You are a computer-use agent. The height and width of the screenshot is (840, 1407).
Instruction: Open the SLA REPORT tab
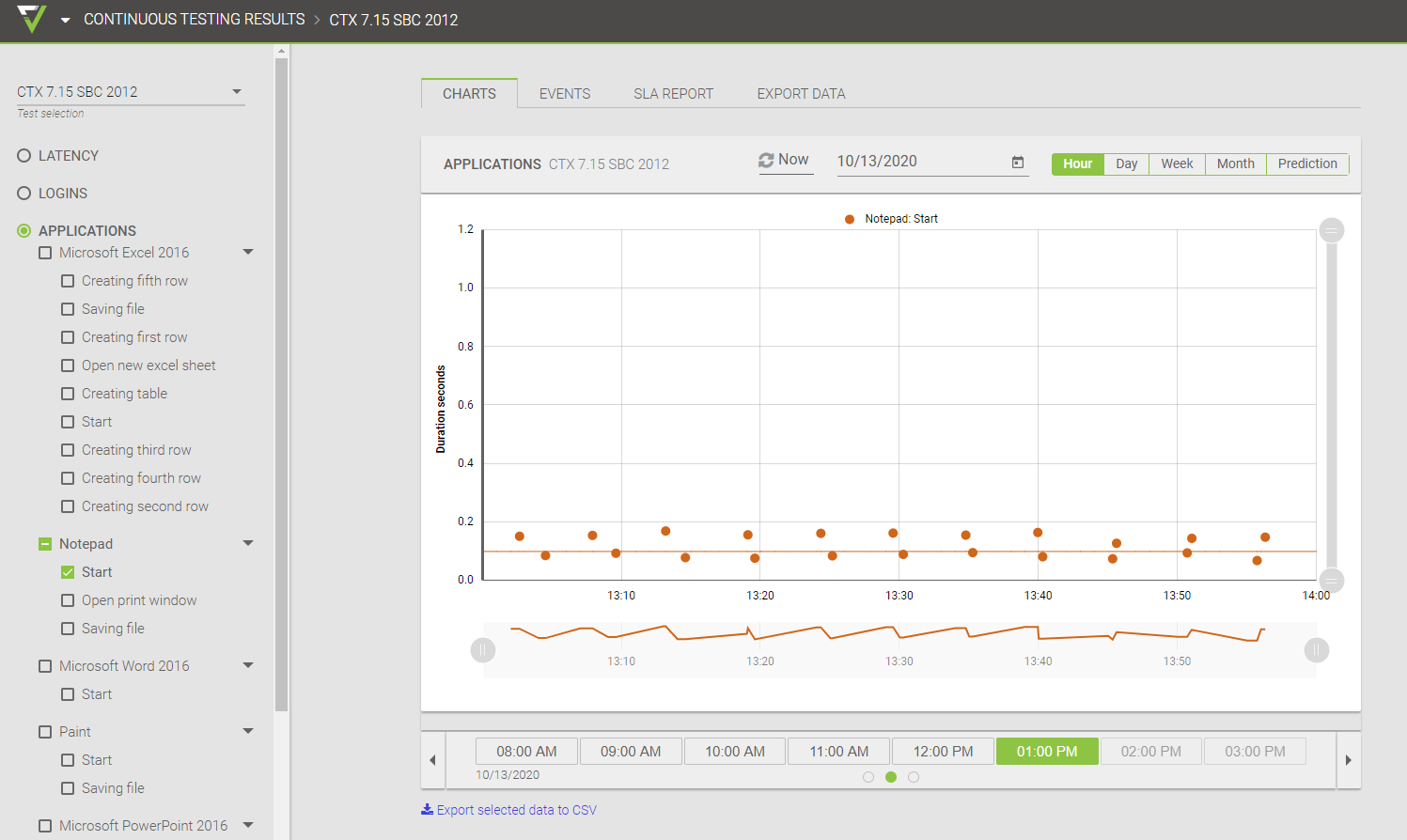click(673, 94)
